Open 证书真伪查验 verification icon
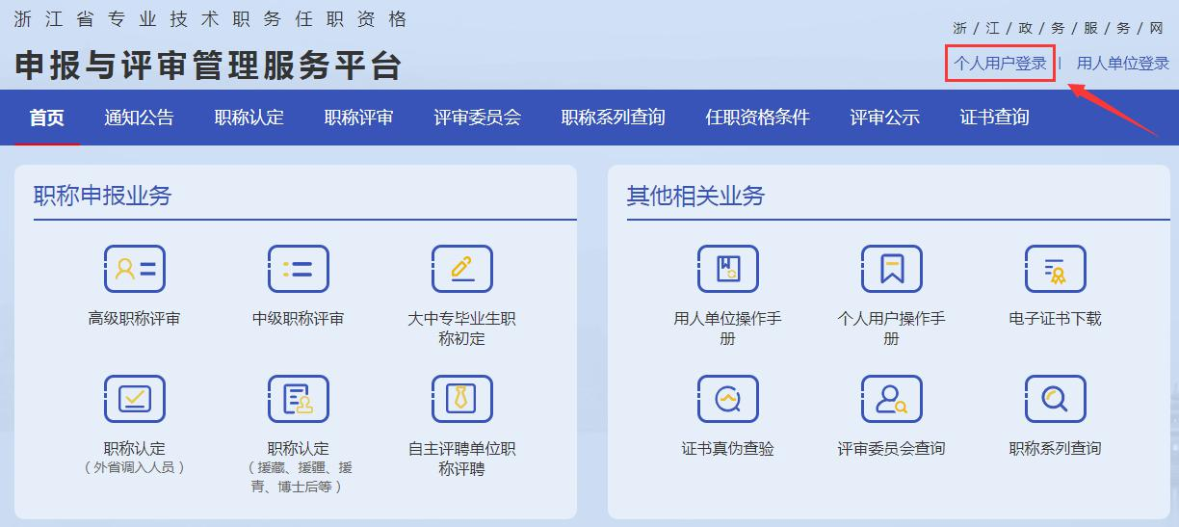The image size is (1179, 527). pos(727,399)
